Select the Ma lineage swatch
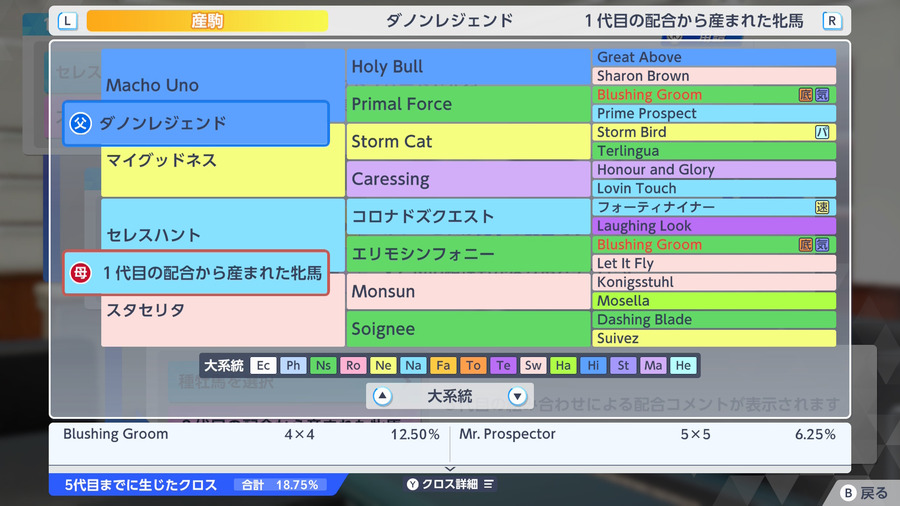The width and height of the screenshot is (900, 506). click(x=653, y=365)
